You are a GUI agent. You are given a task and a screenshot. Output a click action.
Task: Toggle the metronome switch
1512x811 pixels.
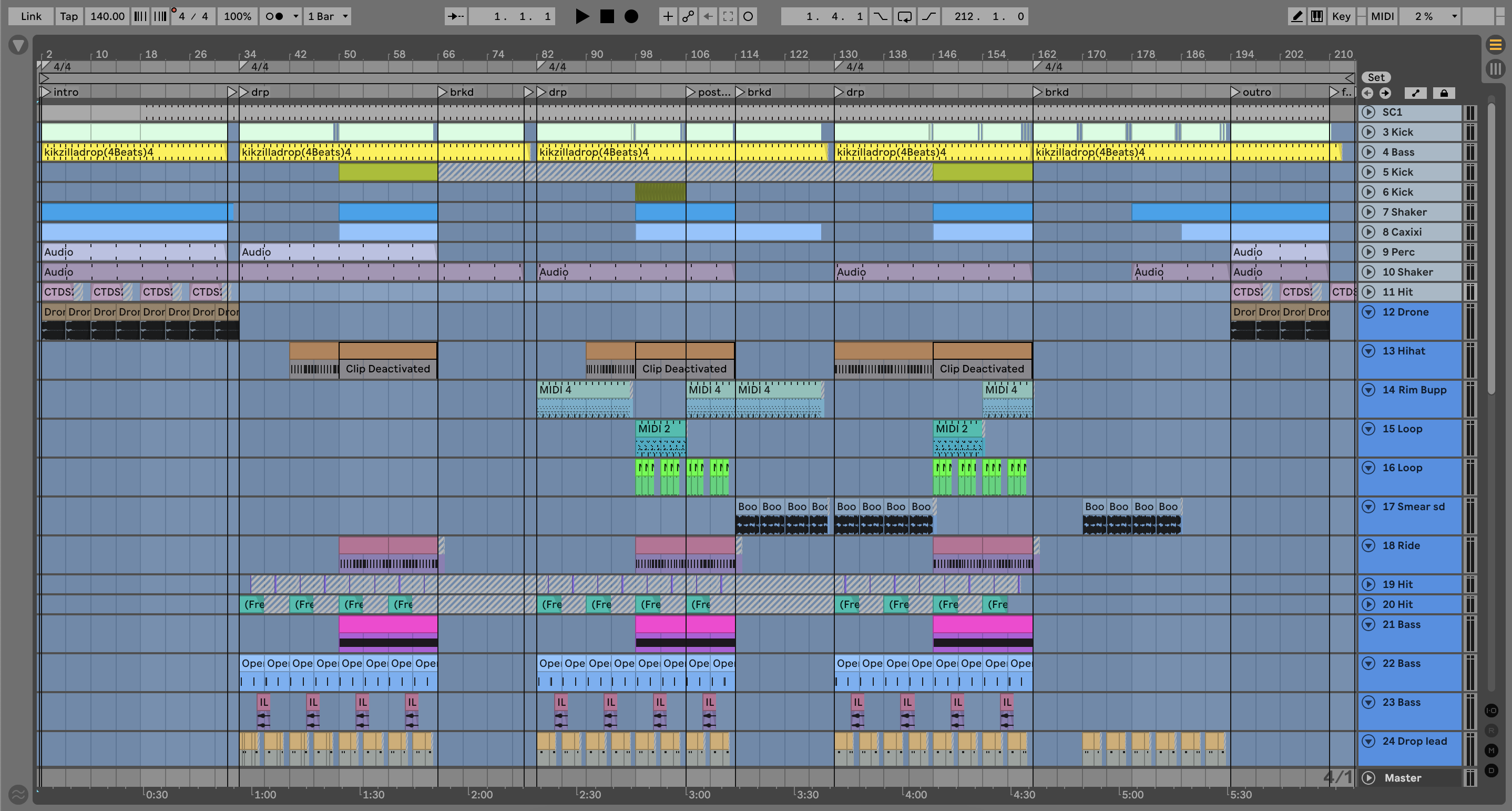coord(273,16)
